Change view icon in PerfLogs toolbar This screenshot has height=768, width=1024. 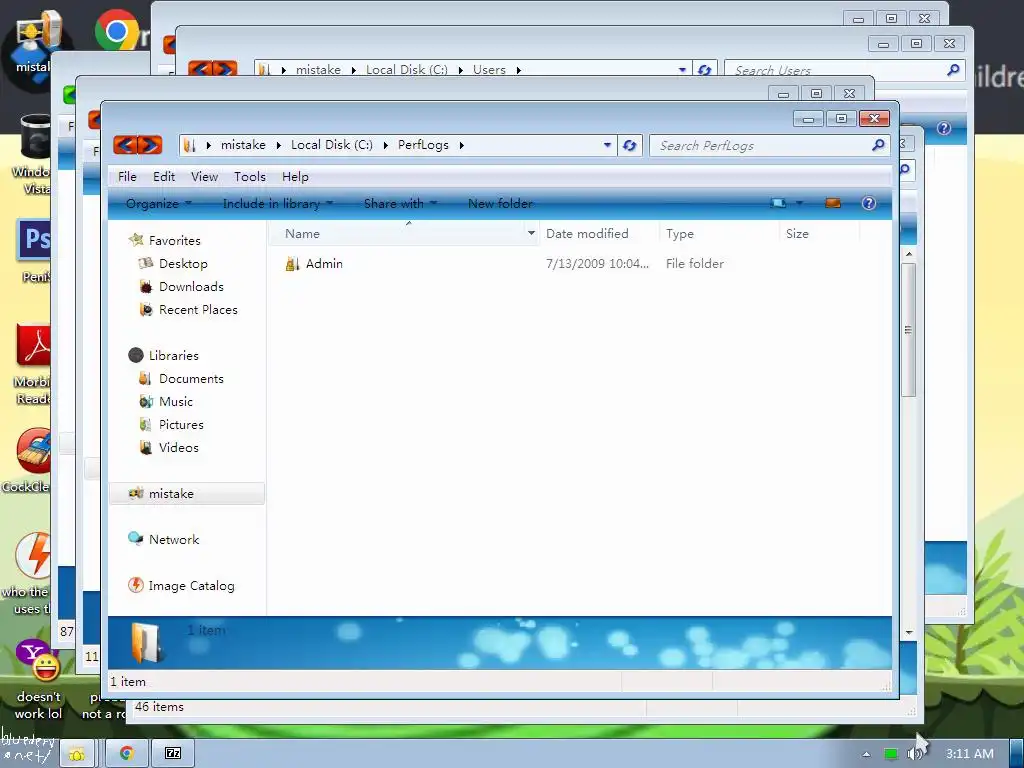pyautogui.click(x=778, y=203)
